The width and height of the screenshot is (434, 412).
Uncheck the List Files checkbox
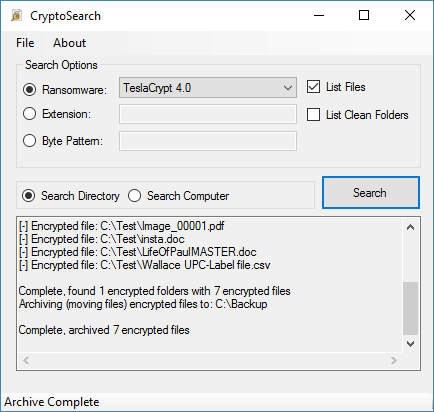pyautogui.click(x=313, y=87)
